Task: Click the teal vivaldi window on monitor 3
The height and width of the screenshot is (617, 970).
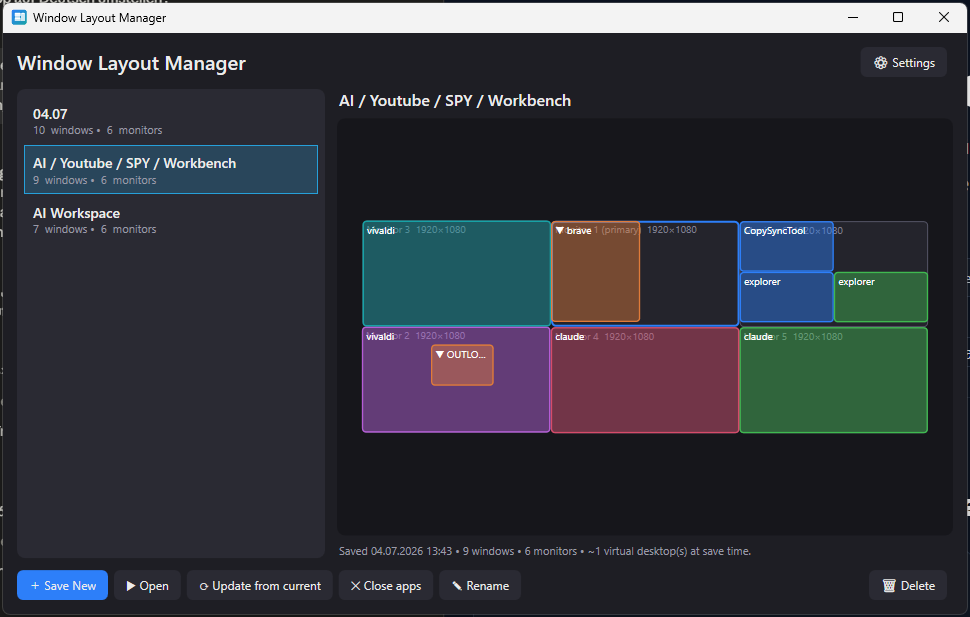Action: (x=457, y=273)
